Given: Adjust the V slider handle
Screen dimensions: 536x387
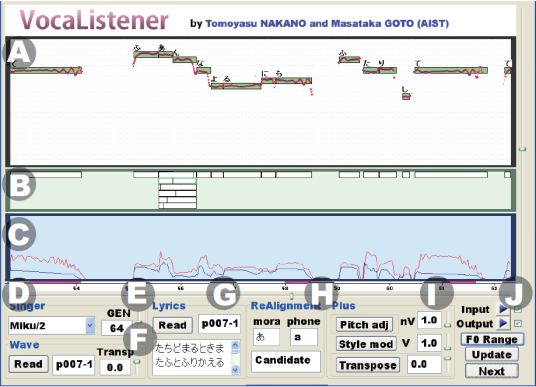Looking at the screenshot, I should (447, 348).
